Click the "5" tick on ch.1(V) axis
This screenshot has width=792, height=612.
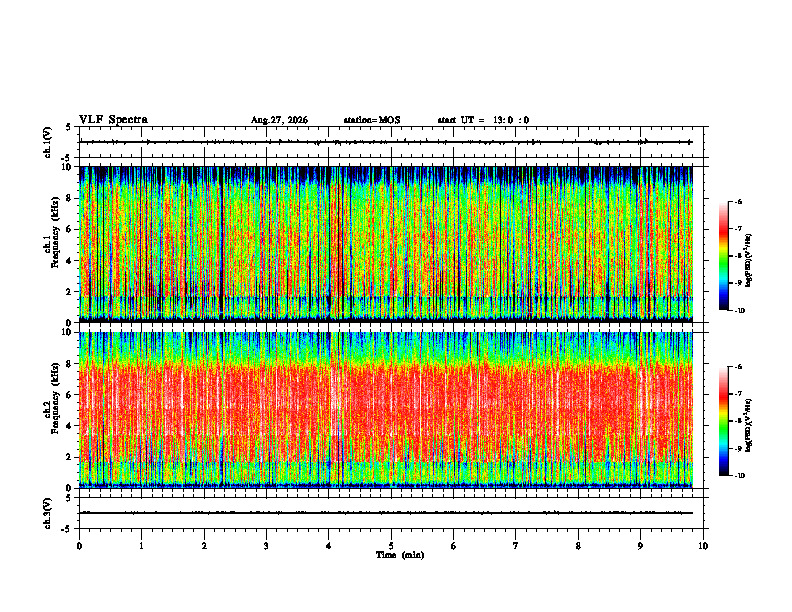pos(68,127)
